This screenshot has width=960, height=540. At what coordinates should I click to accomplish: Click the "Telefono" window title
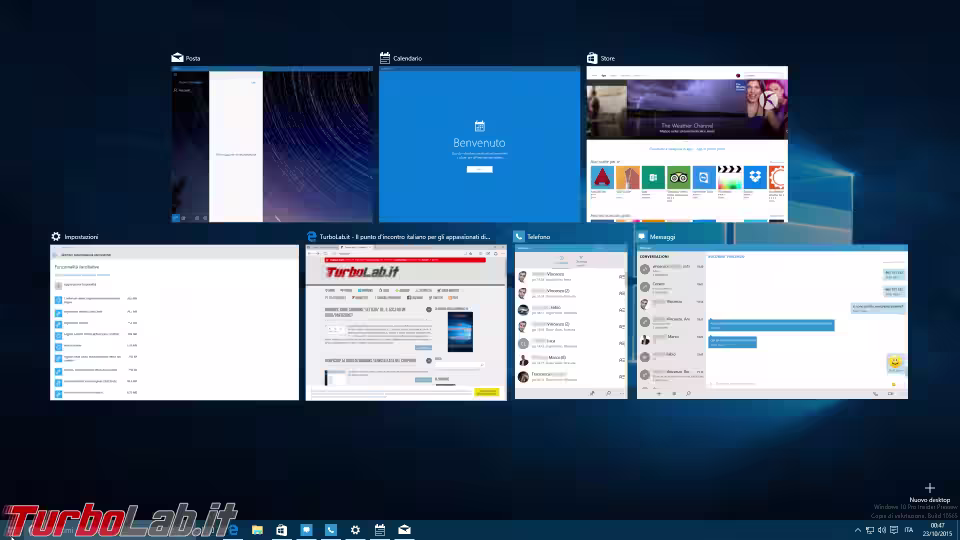click(x=539, y=237)
